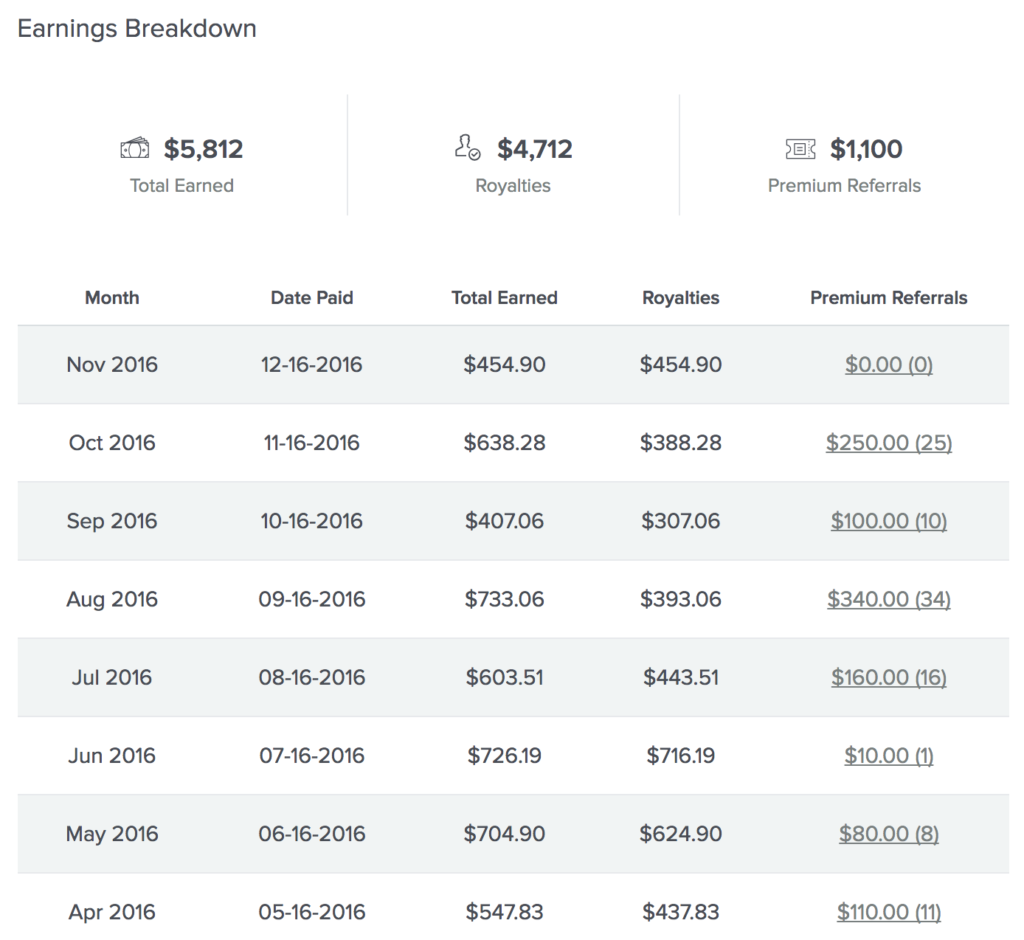Click the Earnings Breakdown title
The height and width of the screenshot is (940, 1024).
136,28
